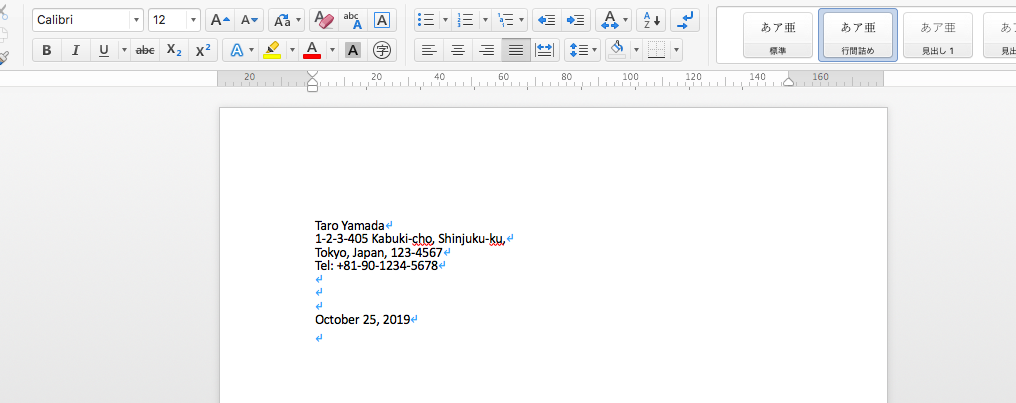This screenshot has height=403, width=1016.
Task: Apply the red font color
Action: pyautogui.click(x=312, y=50)
